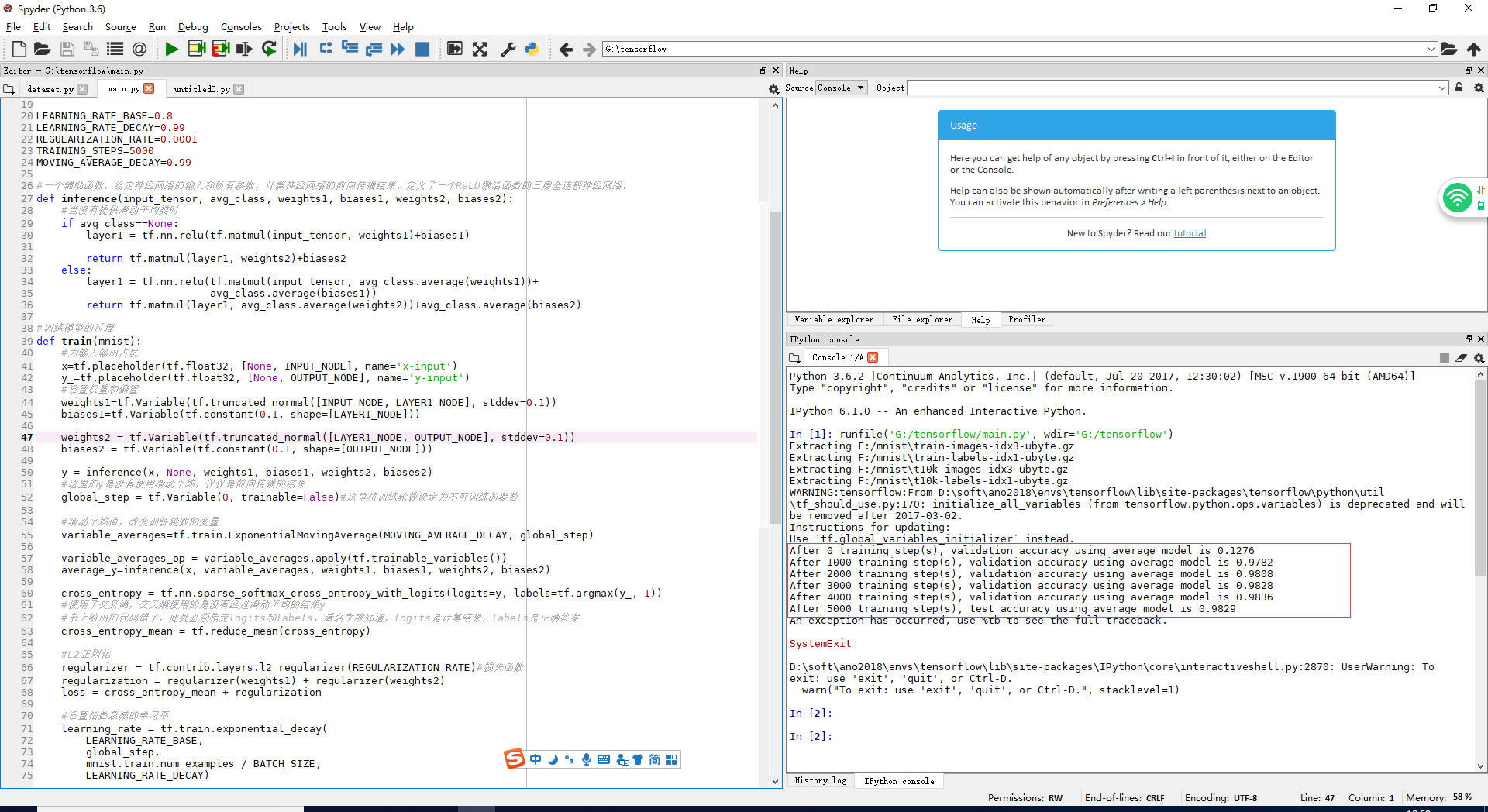Screen dimensions: 1488x812
Task: Open Preferences wrench icon
Action: [508, 49]
